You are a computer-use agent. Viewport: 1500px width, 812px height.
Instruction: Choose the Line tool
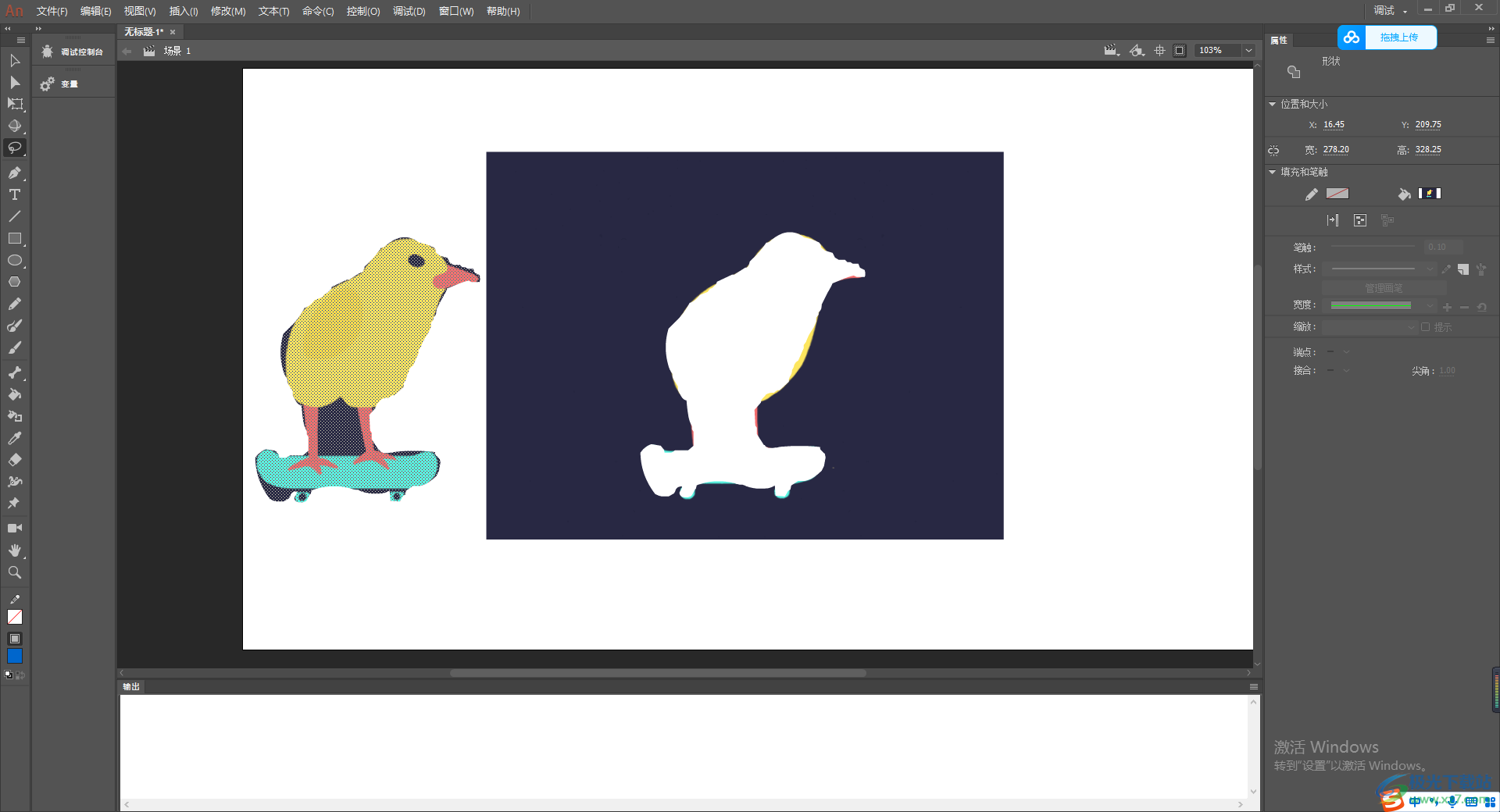(15, 216)
